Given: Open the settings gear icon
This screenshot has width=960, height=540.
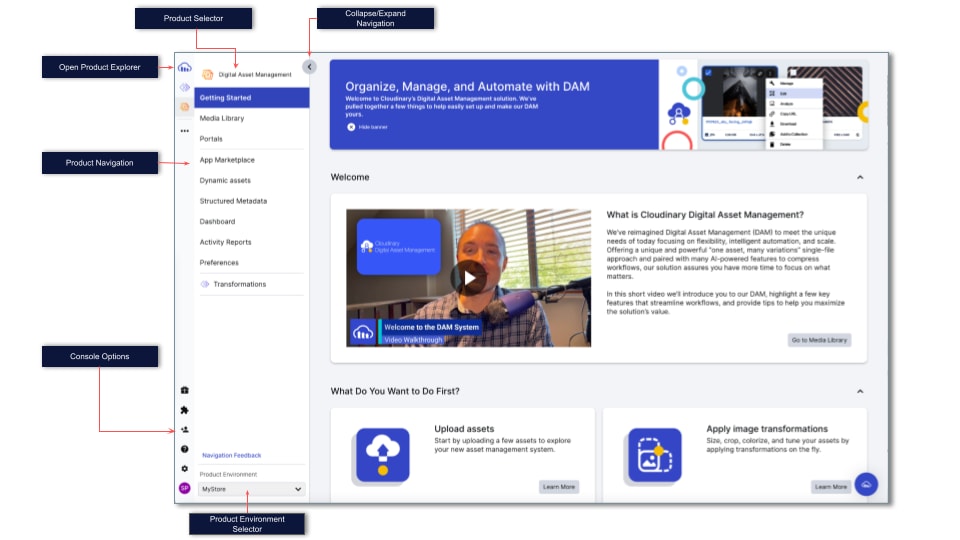Looking at the screenshot, I should pyautogui.click(x=184, y=468).
